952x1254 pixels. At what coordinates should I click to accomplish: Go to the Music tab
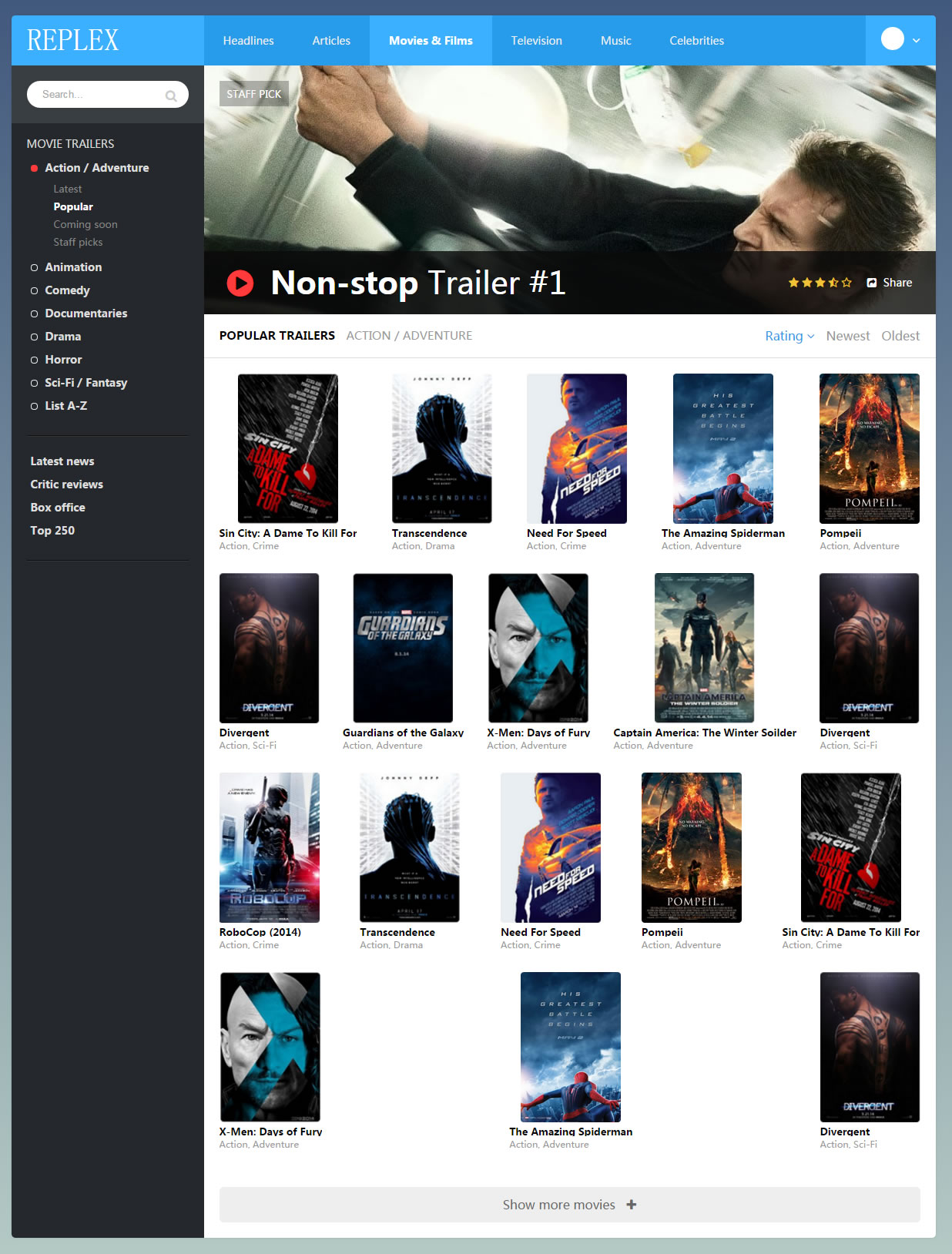[x=615, y=41]
